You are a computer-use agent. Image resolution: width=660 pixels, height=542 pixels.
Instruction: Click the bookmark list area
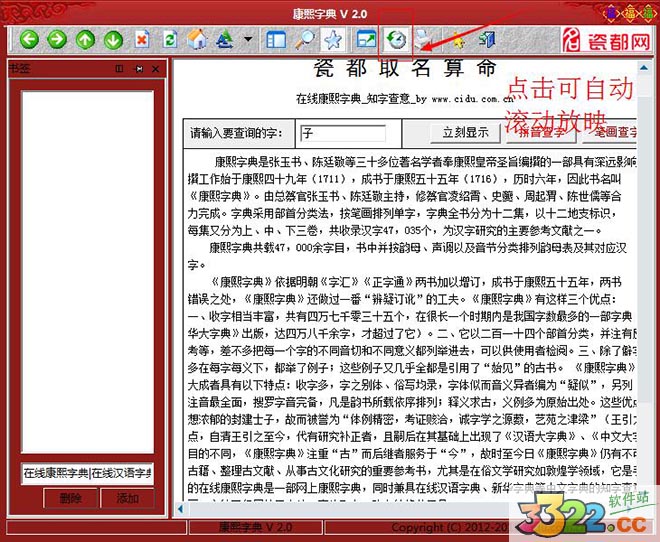coord(88,272)
